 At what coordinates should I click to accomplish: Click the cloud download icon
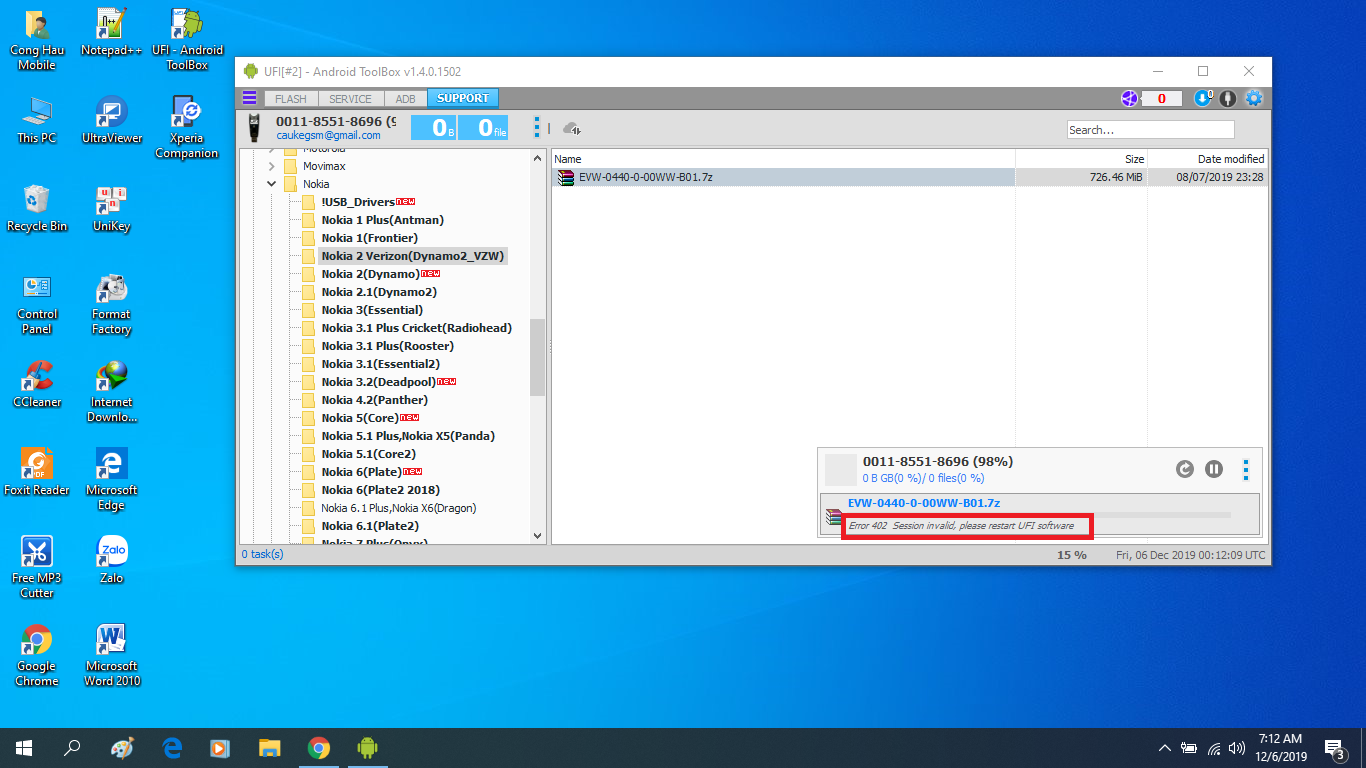click(x=573, y=128)
